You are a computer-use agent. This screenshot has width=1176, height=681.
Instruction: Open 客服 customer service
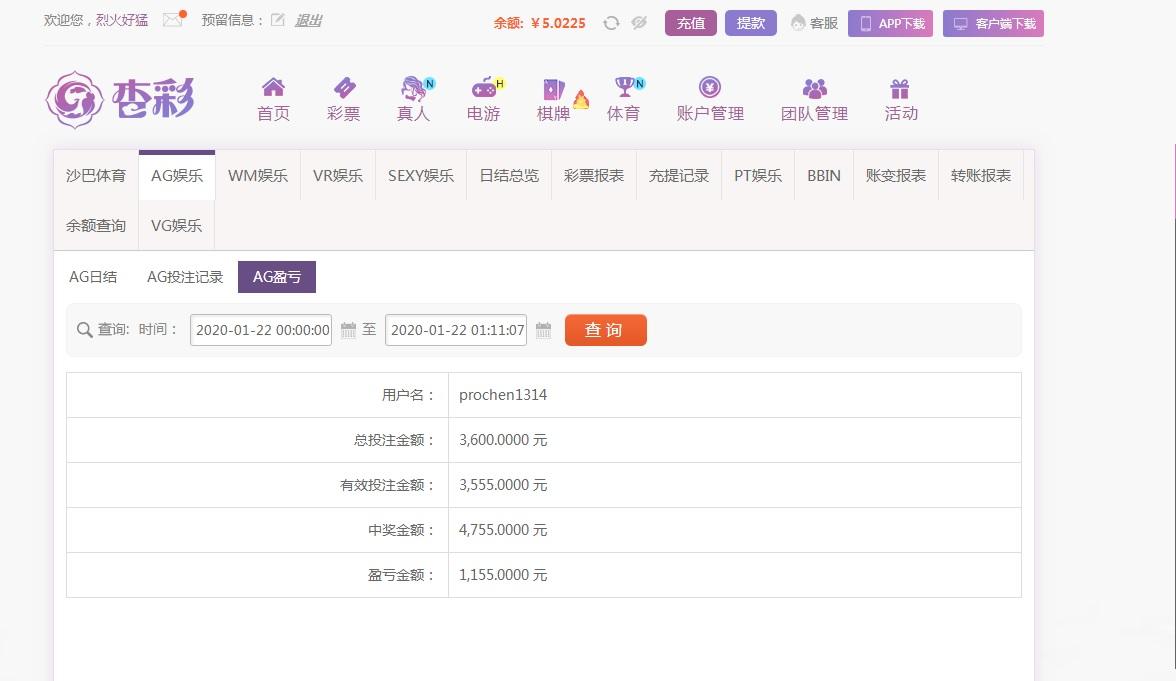click(x=814, y=23)
